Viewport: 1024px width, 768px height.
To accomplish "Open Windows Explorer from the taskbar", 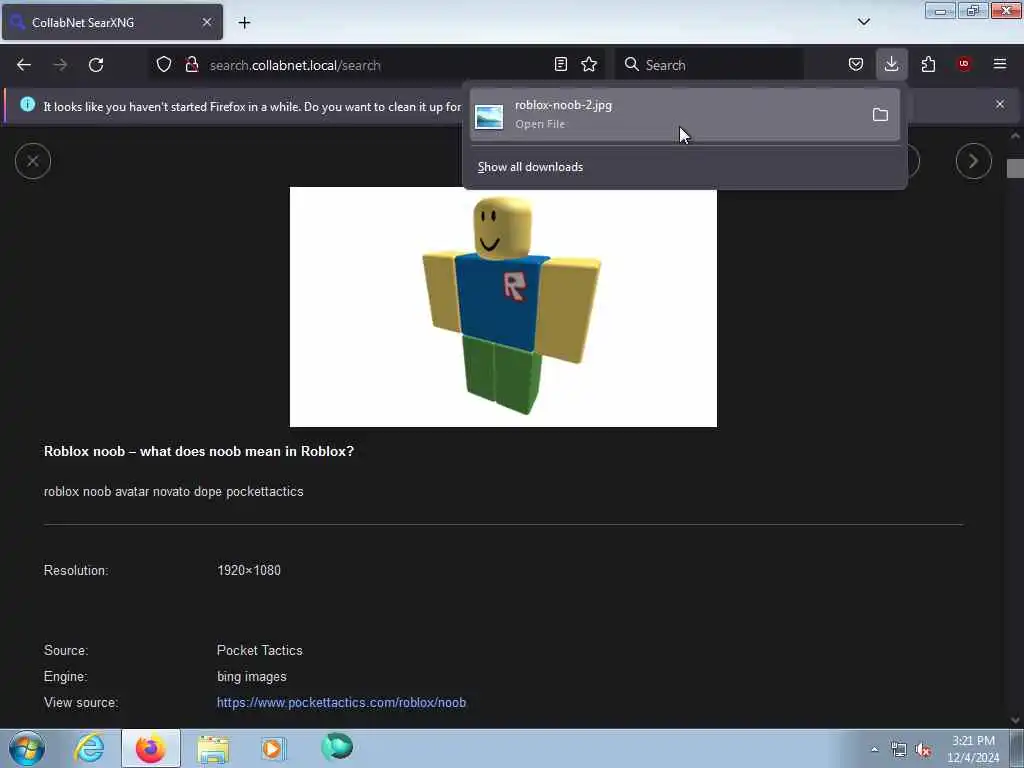I will pos(213,749).
